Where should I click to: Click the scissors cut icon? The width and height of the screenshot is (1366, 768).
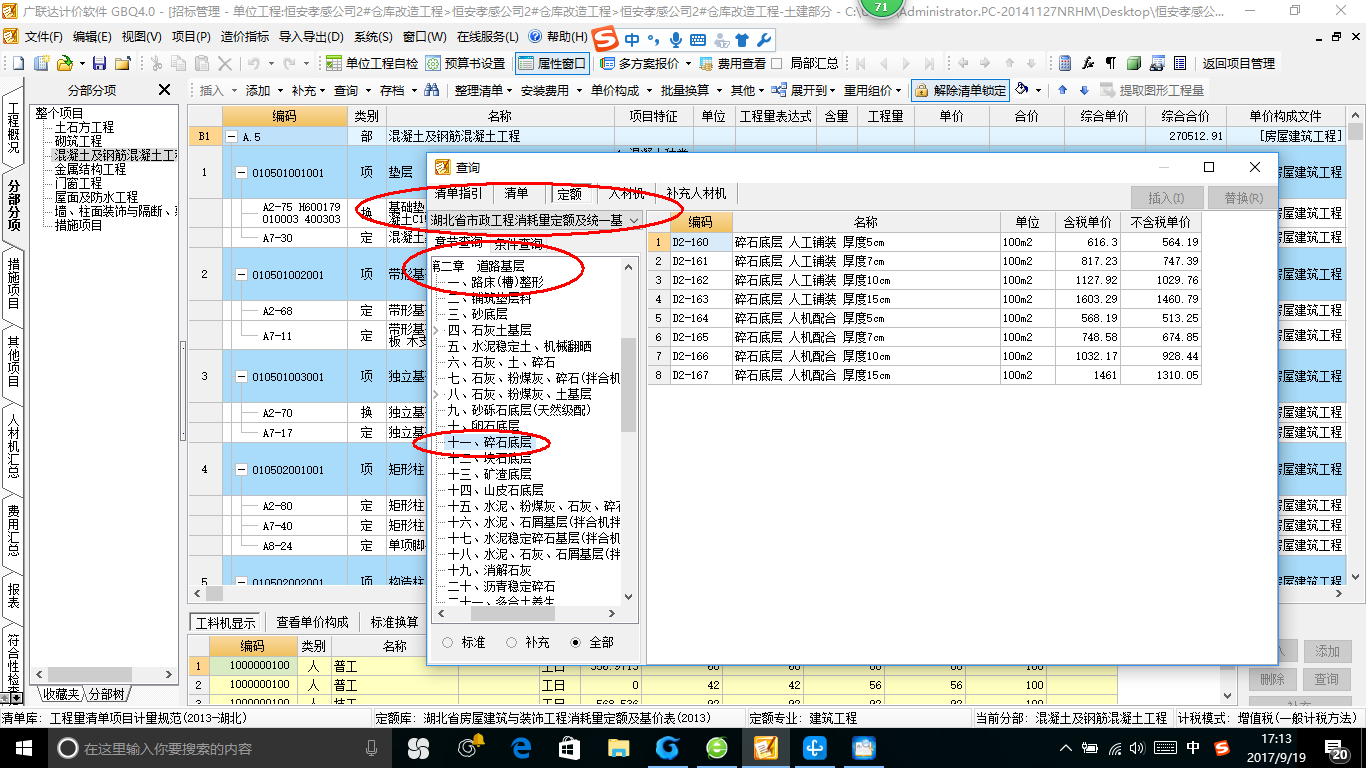coord(155,63)
